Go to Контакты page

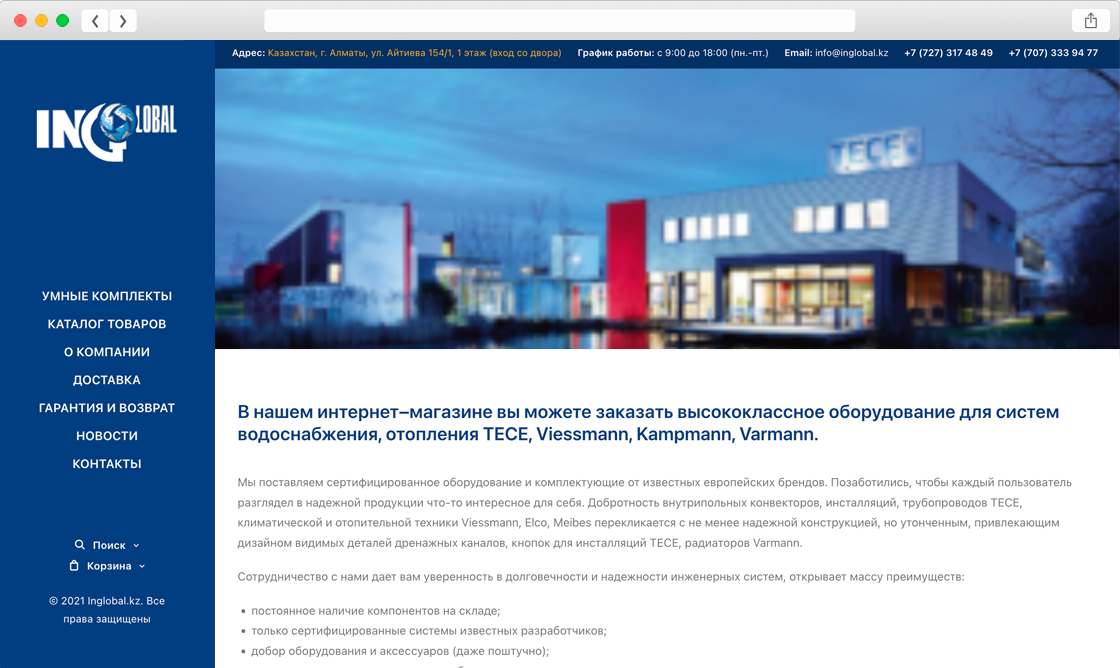coord(107,464)
